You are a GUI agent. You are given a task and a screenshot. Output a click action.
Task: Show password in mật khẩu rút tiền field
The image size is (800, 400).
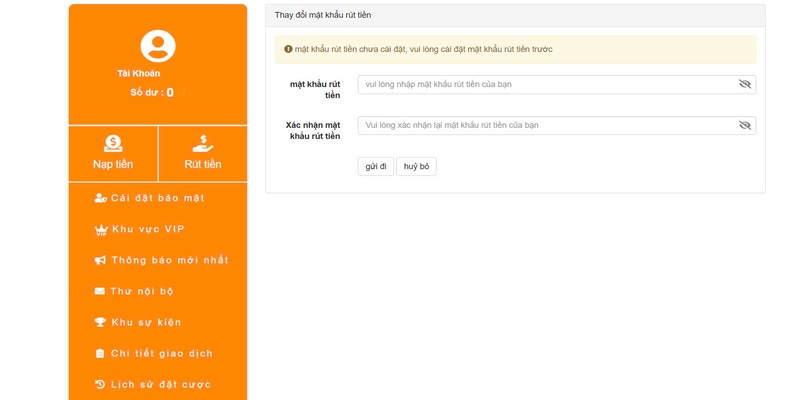coord(744,84)
